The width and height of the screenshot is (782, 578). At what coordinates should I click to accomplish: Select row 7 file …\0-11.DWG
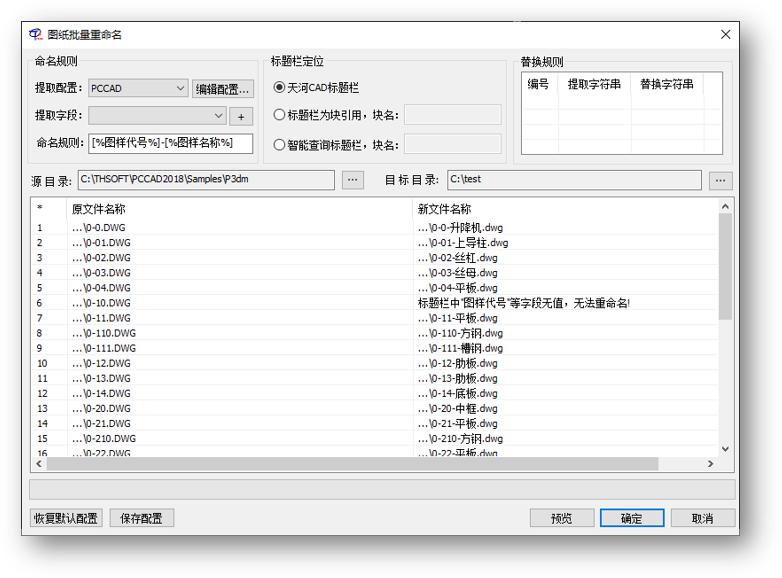pos(101,318)
